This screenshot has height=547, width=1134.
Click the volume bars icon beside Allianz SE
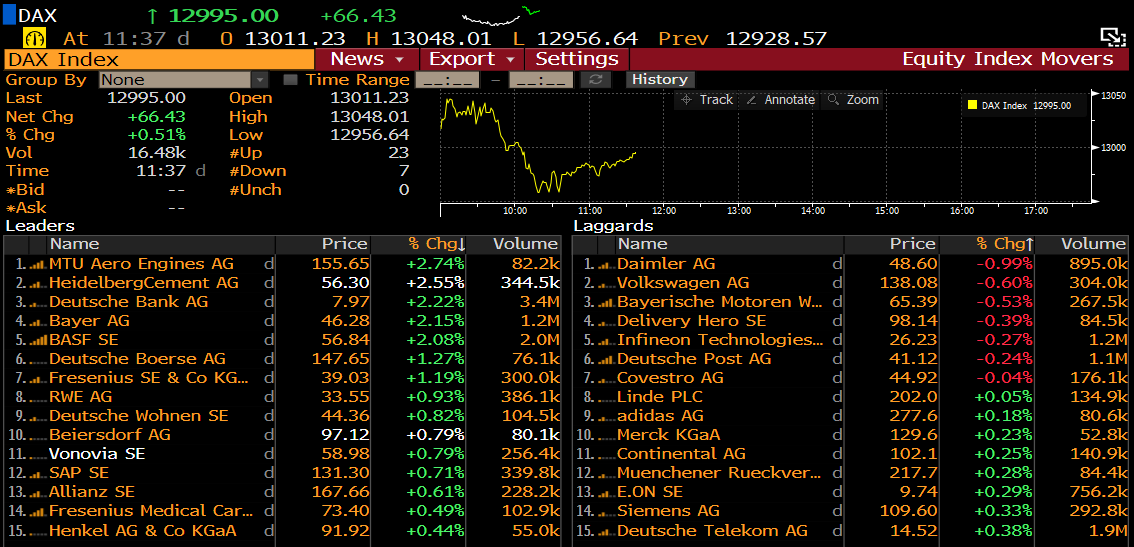(x=37, y=493)
